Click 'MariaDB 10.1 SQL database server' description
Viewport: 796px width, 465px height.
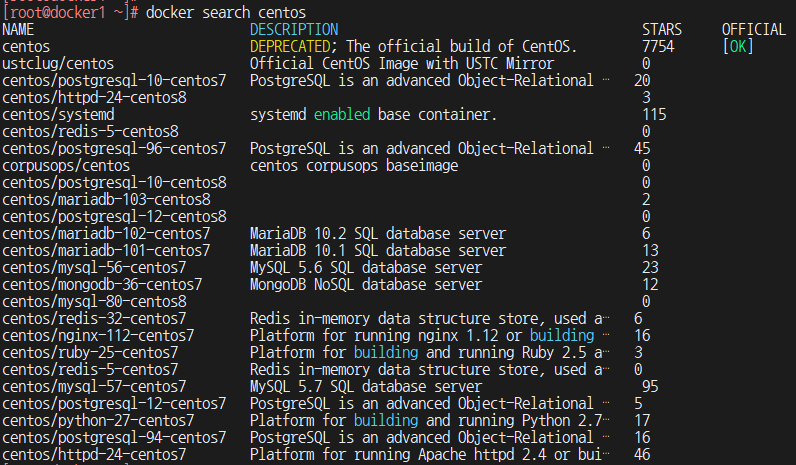pyautogui.click(x=378, y=251)
